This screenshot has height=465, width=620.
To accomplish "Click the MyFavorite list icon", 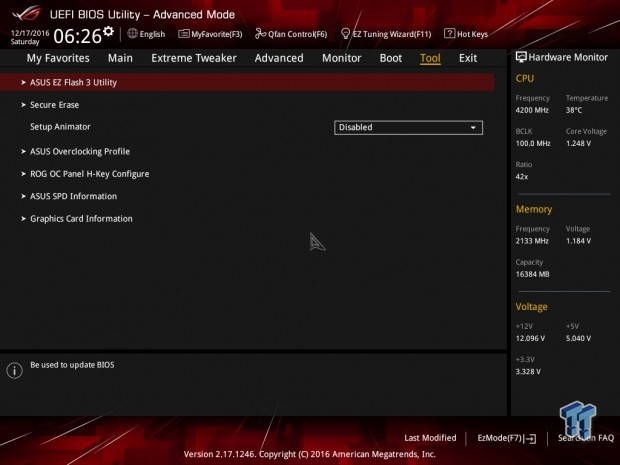I will (183, 34).
